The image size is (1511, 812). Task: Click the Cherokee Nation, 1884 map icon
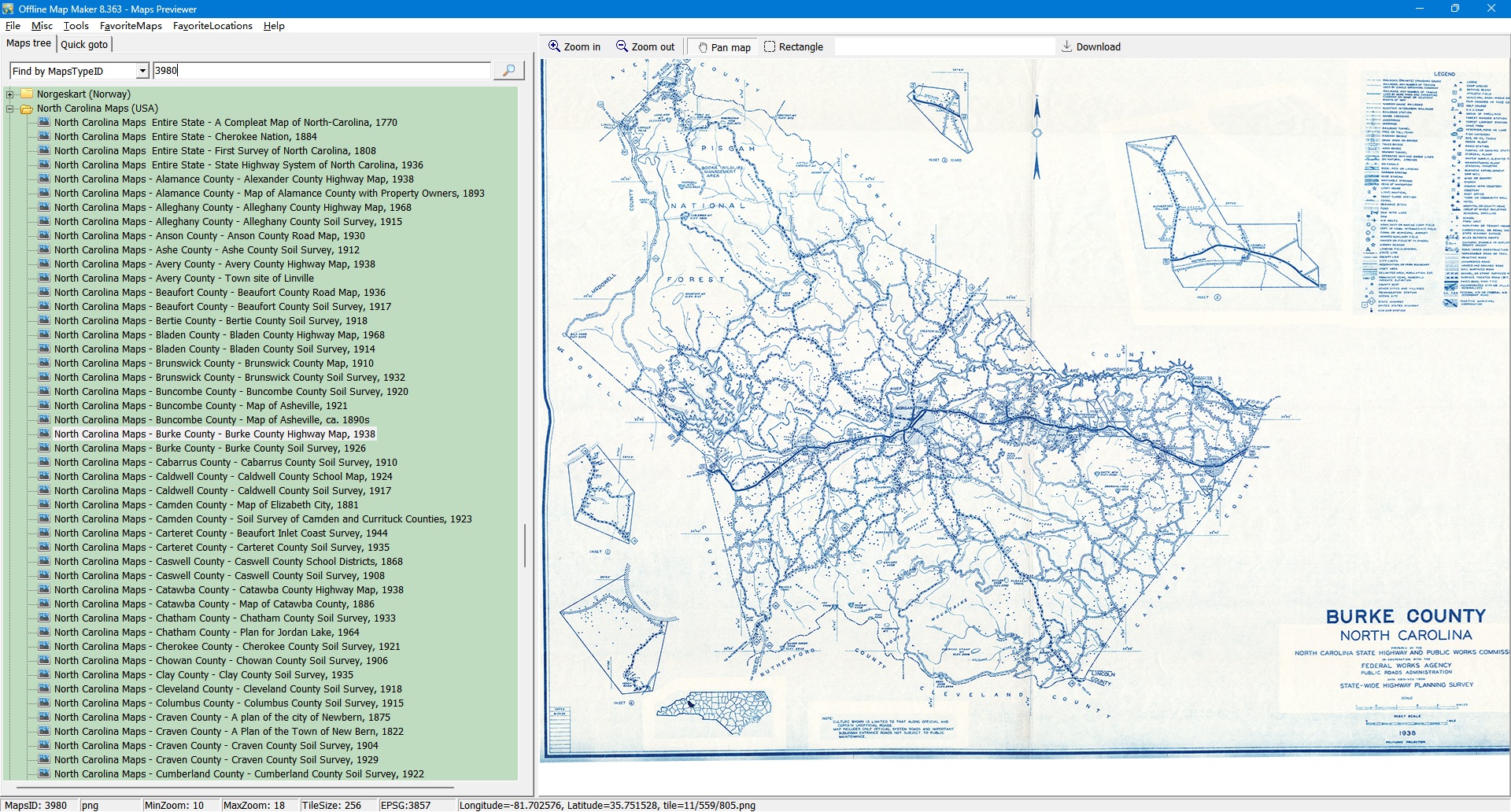[x=44, y=137]
